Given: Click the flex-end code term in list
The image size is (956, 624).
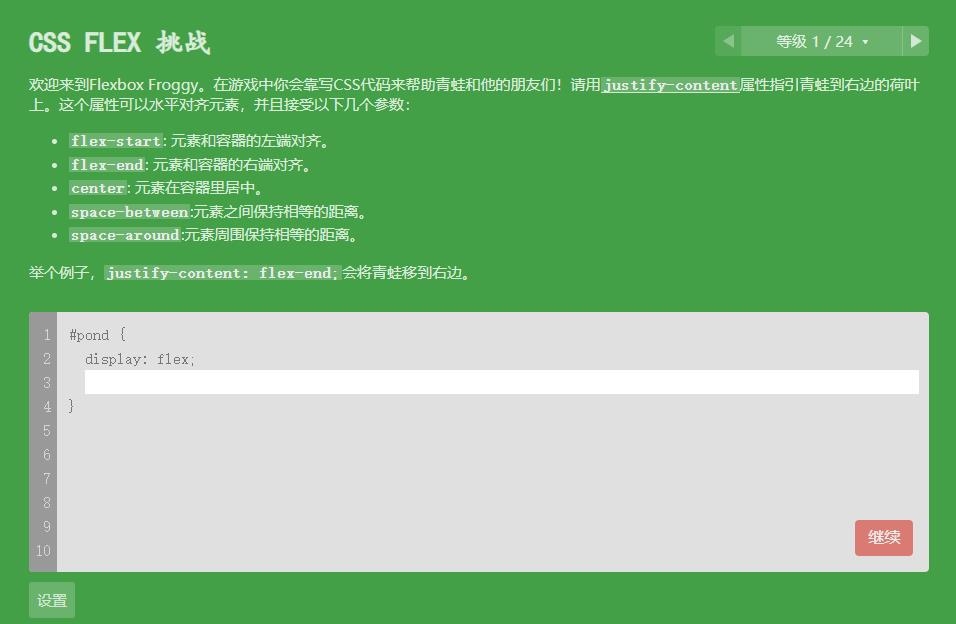Looking at the screenshot, I should click(x=107, y=165).
